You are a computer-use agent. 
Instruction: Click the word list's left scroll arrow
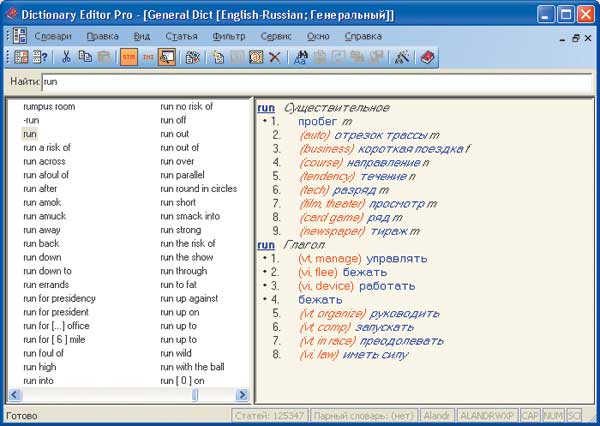point(15,395)
